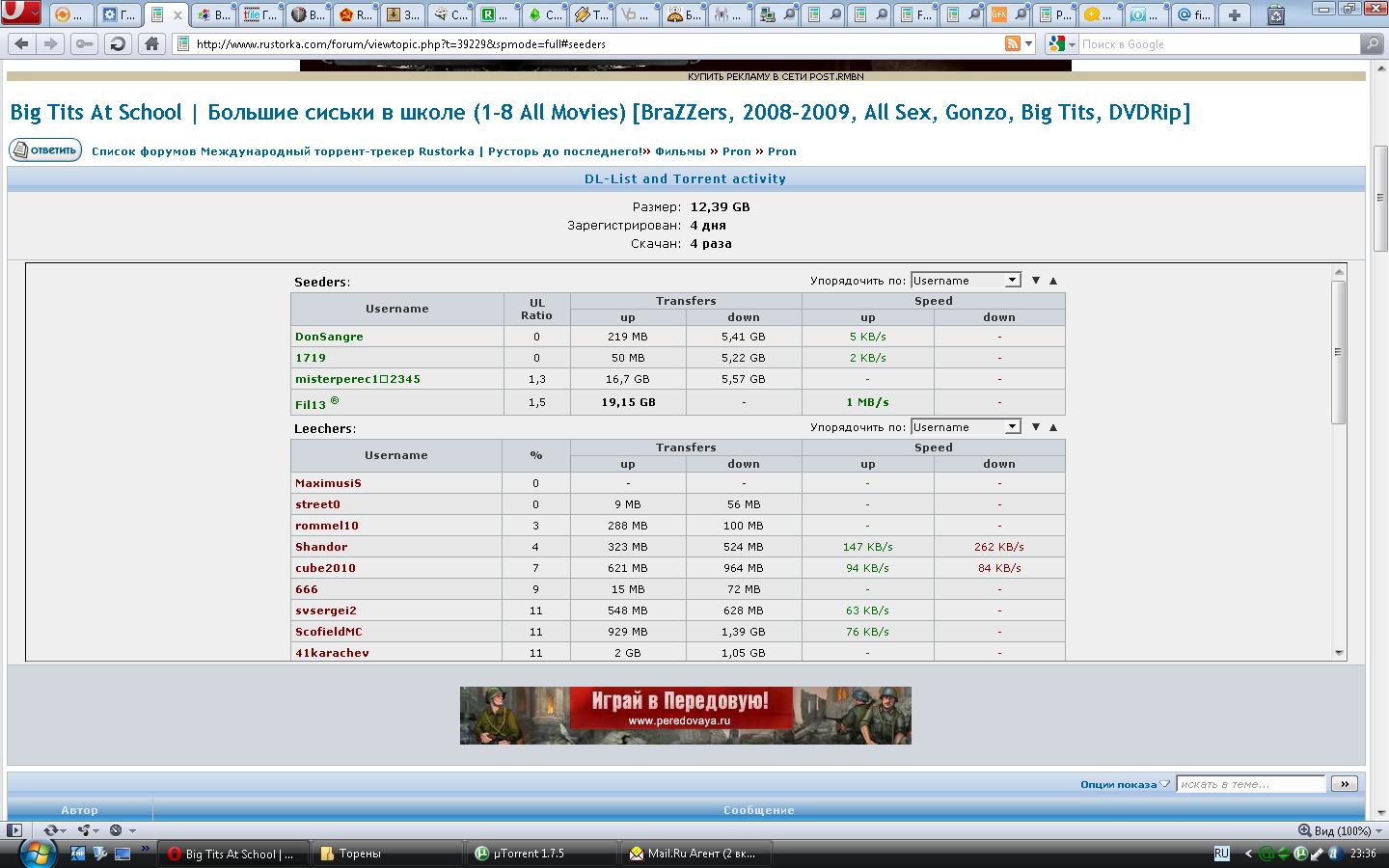Screen dimensions: 1389x868
Task: Open the torrent topic title link
Action: click(x=600, y=112)
